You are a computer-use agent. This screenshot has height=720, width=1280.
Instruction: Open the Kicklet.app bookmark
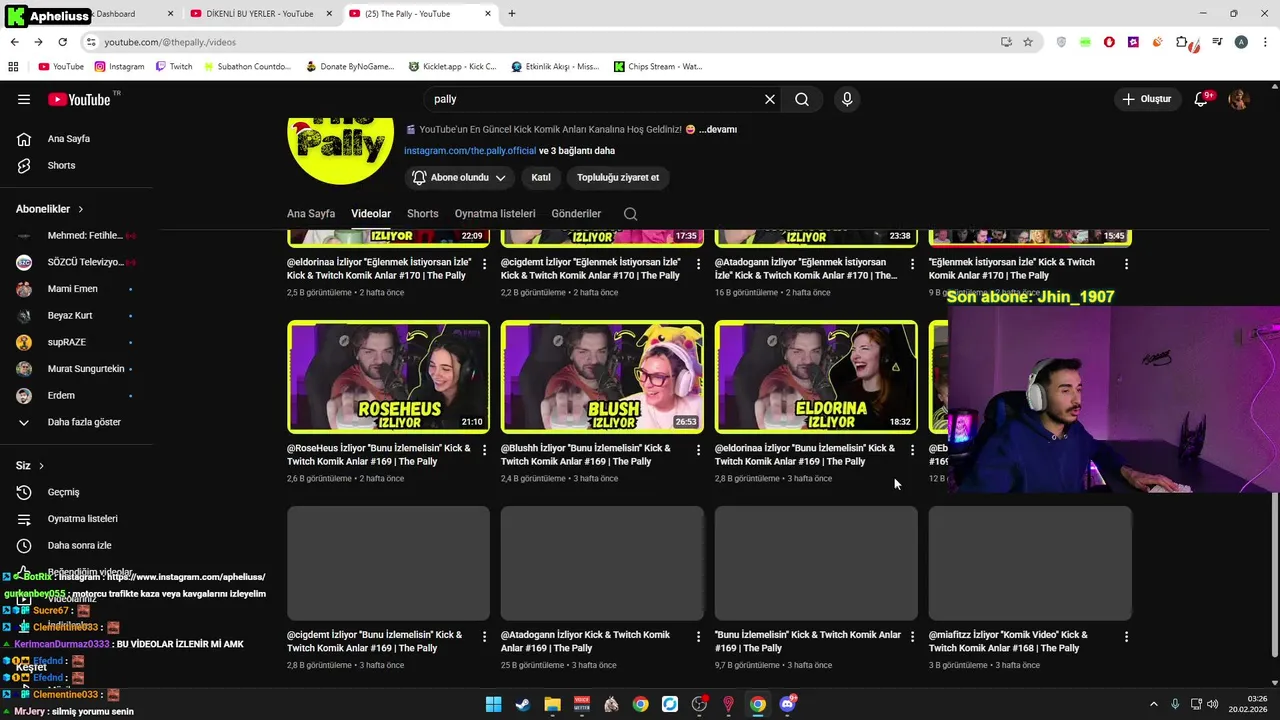click(452, 67)
